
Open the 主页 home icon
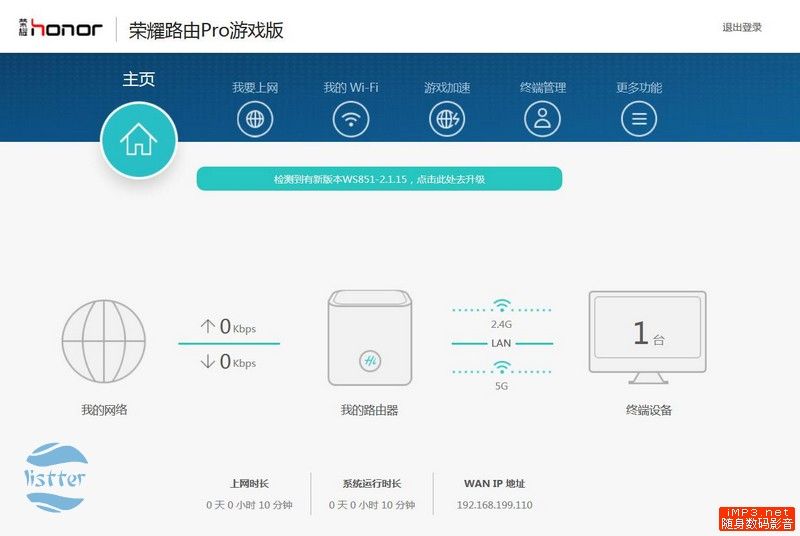coord(139,140)
